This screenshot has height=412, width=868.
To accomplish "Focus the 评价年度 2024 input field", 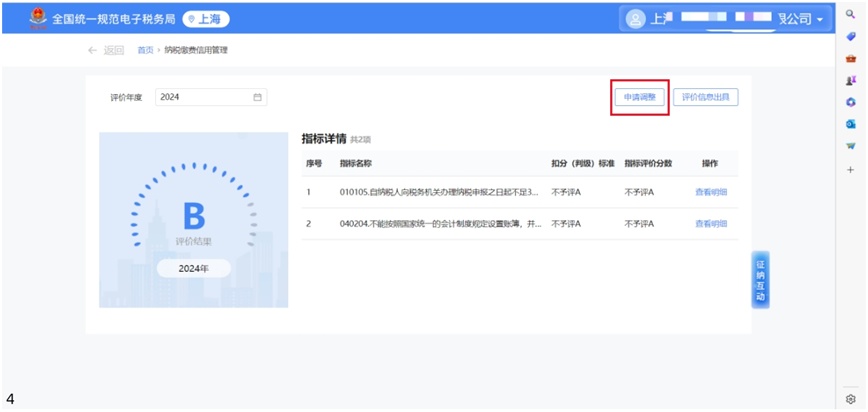I will point(211,97).
